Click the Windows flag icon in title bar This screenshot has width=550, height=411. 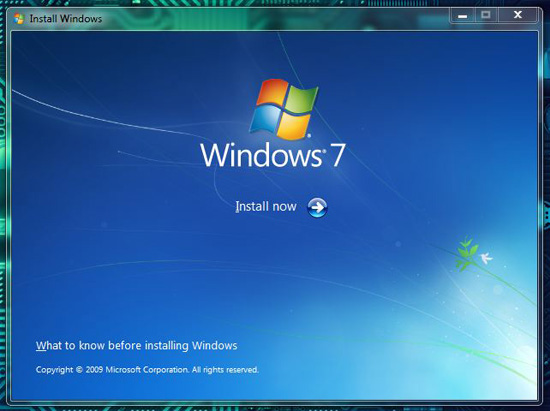pyautogui.click(x=19, y=18)
